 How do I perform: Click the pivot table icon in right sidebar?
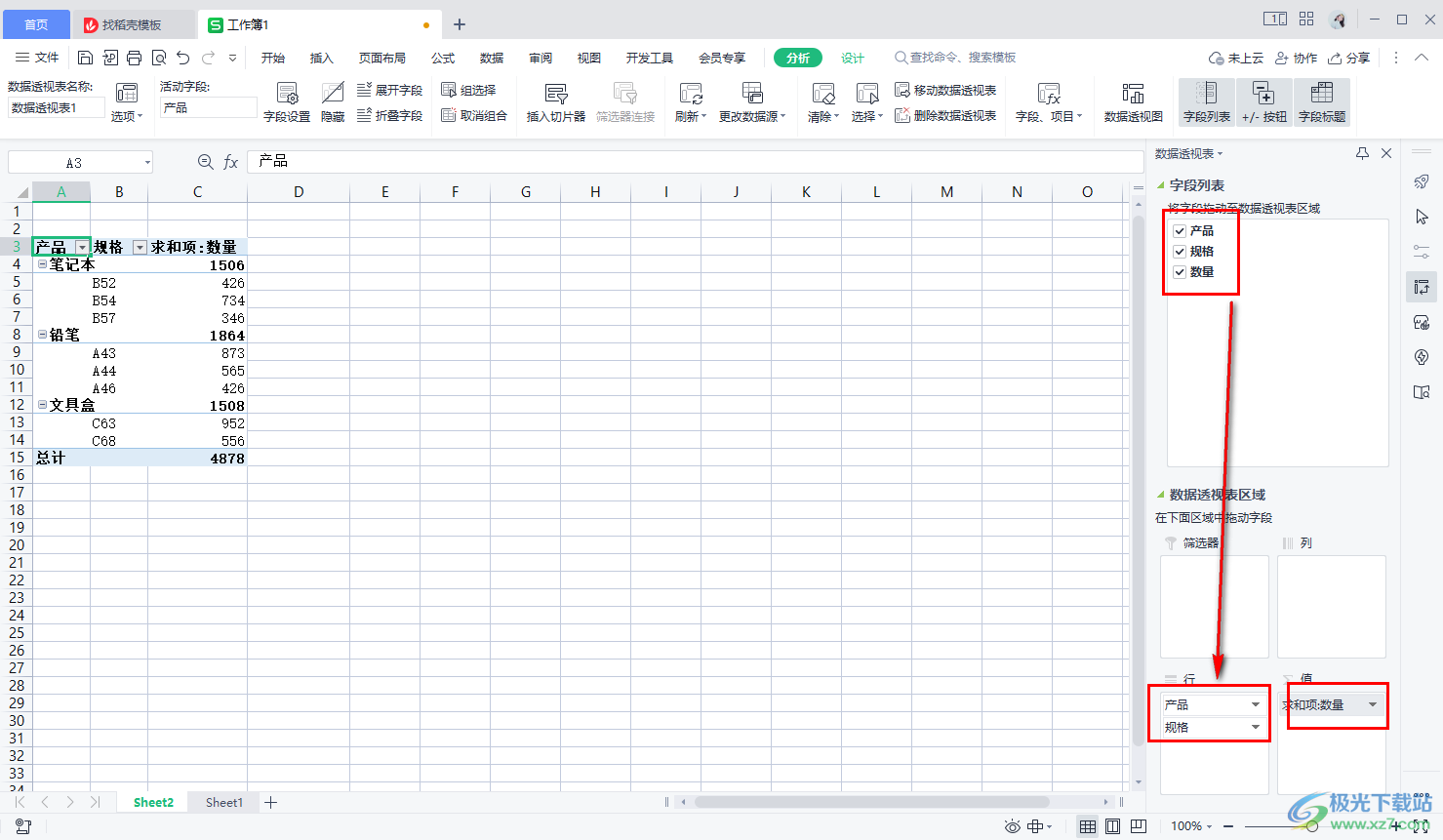(1422, 287)
